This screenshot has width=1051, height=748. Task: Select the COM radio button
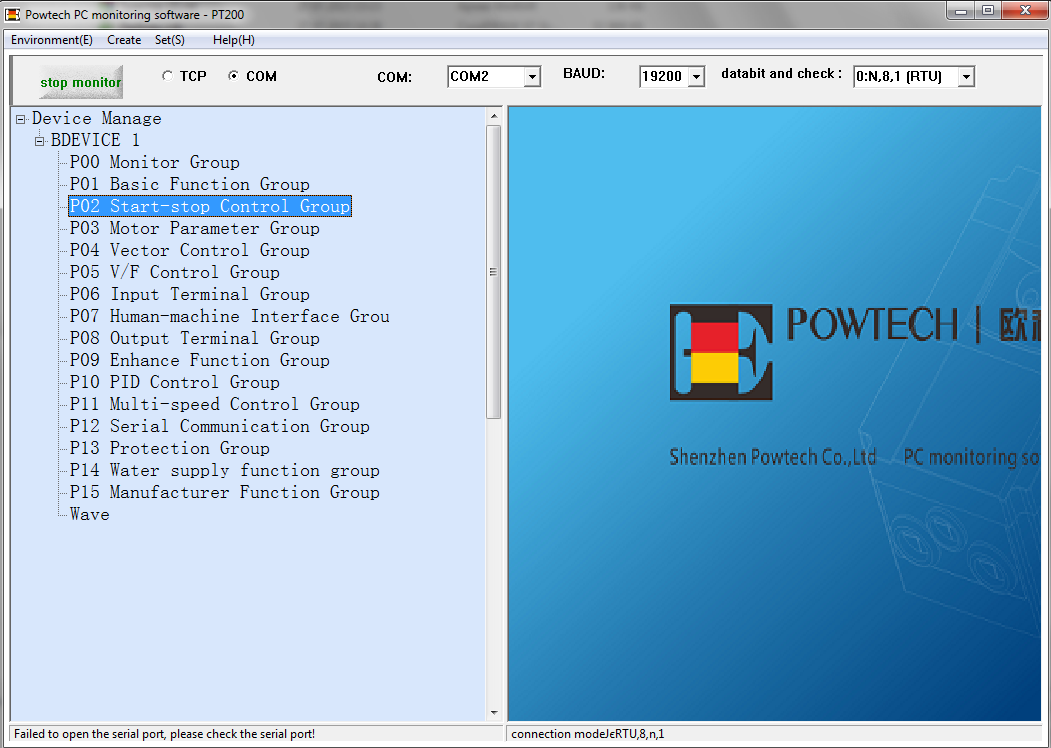[x=233, y=76]
